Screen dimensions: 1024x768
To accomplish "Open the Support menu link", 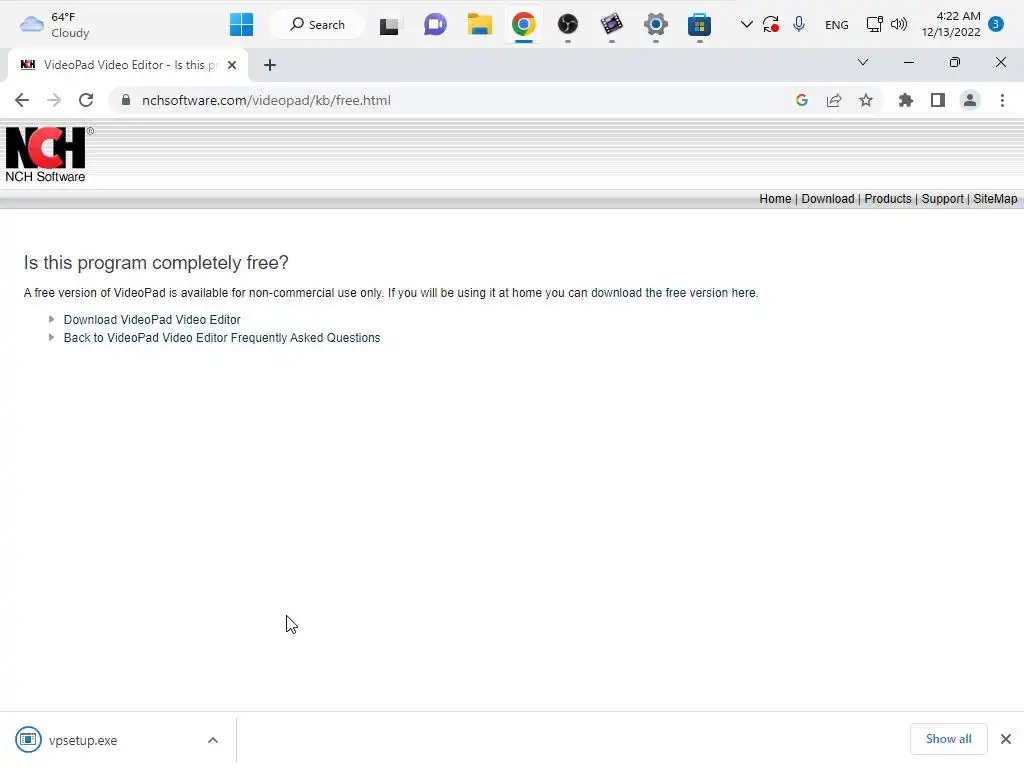I will click(x=942, y=199).
